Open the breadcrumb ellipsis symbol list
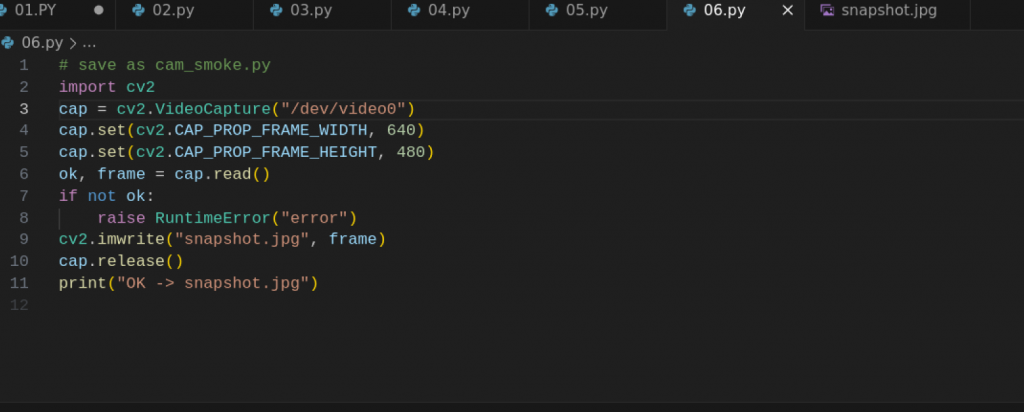The image size is (1024, 412). click(89, 44)
